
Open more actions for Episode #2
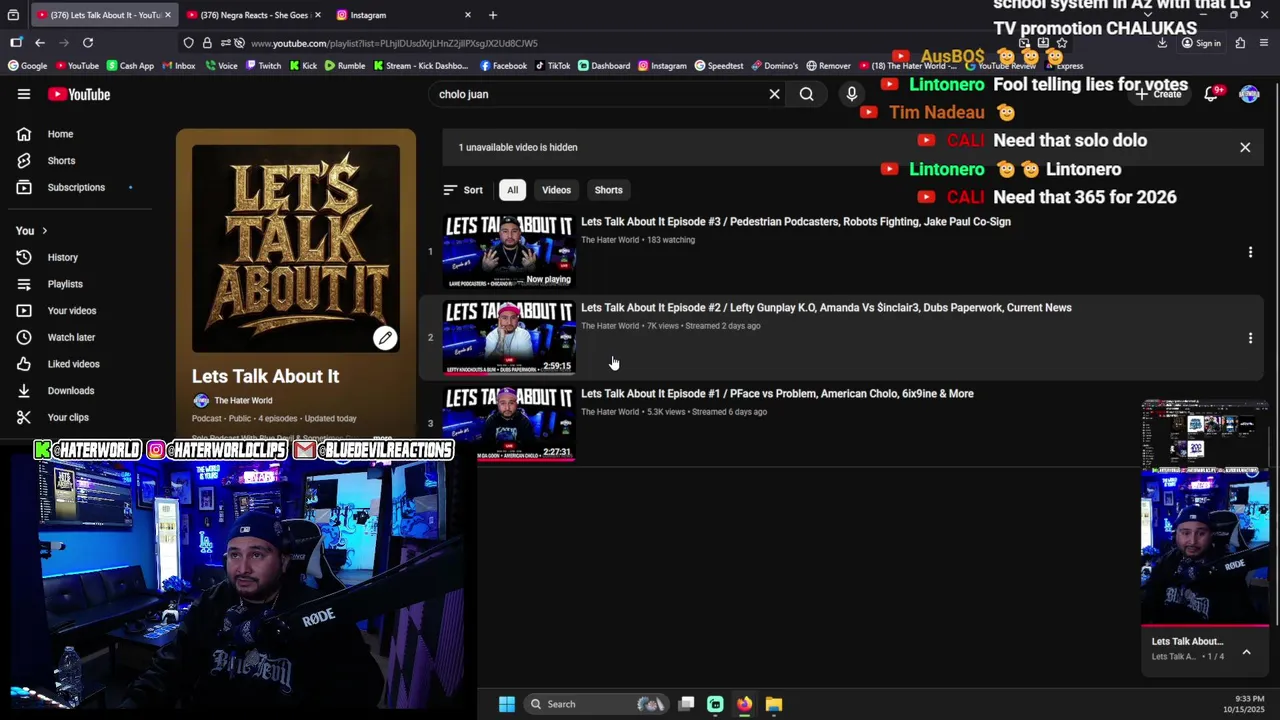pyautogui.click(x=1250, y=338)
